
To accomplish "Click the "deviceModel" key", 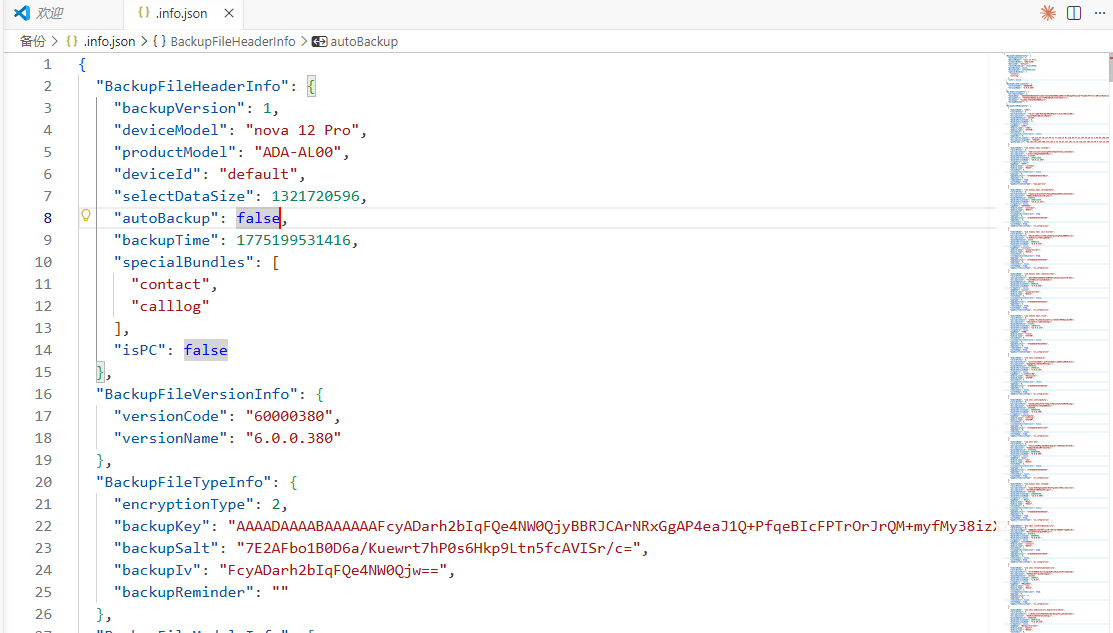I will pyautogui.click(x=170, y=130).
